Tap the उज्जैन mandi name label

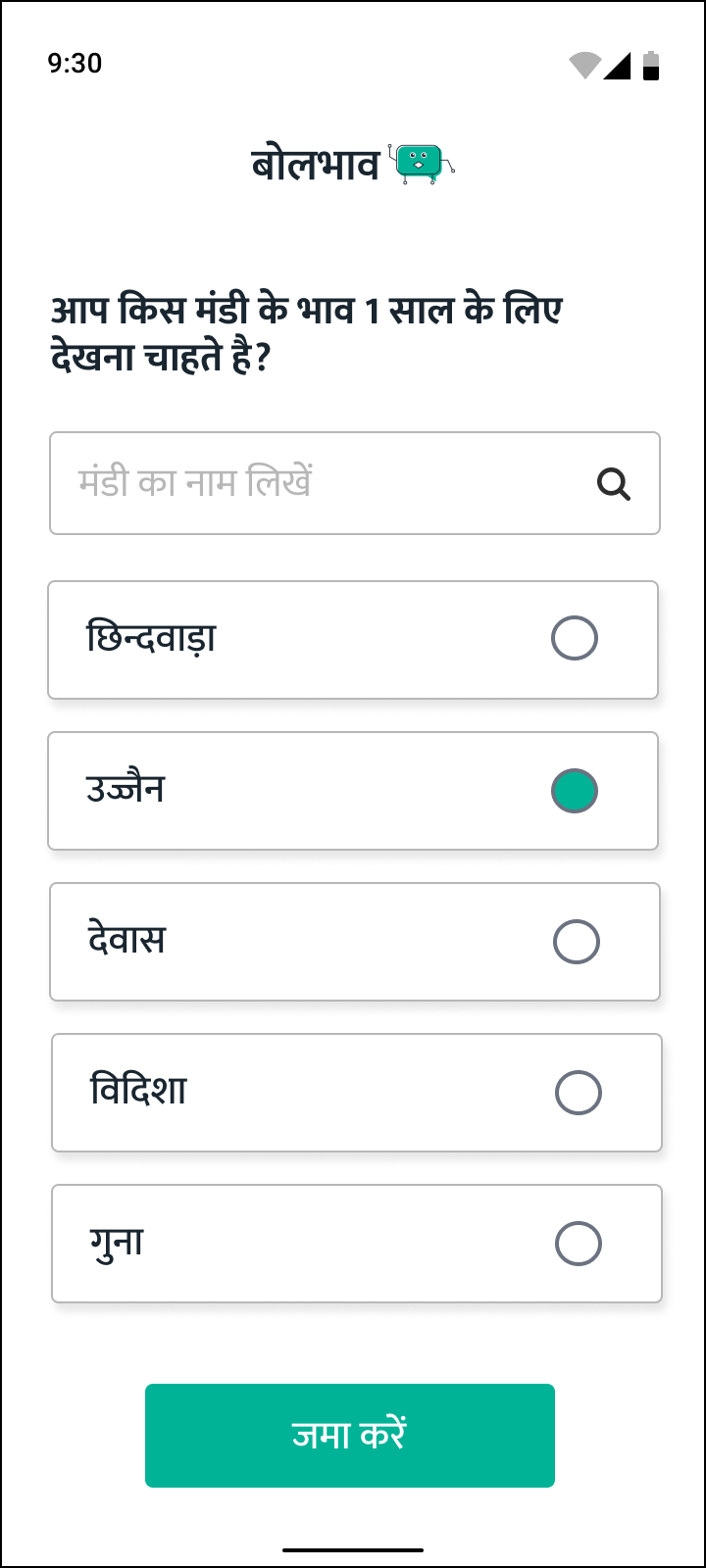(x=126, y=789)
